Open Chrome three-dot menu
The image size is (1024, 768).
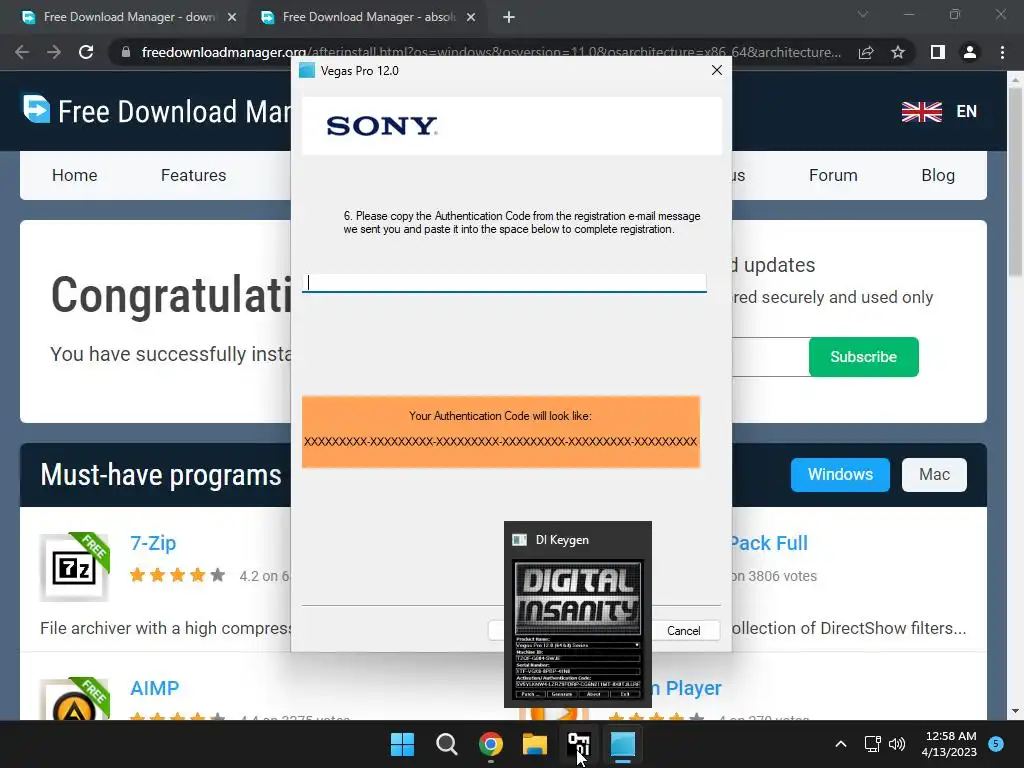pyautogui.click(x=1002, y=52)
